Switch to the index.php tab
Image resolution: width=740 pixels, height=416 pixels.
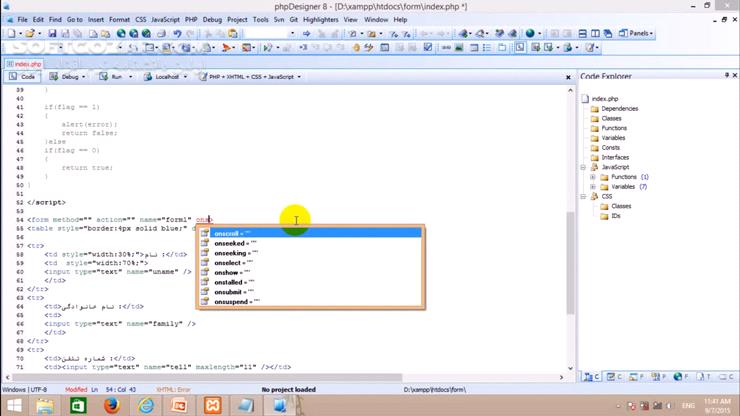(24, 64)
